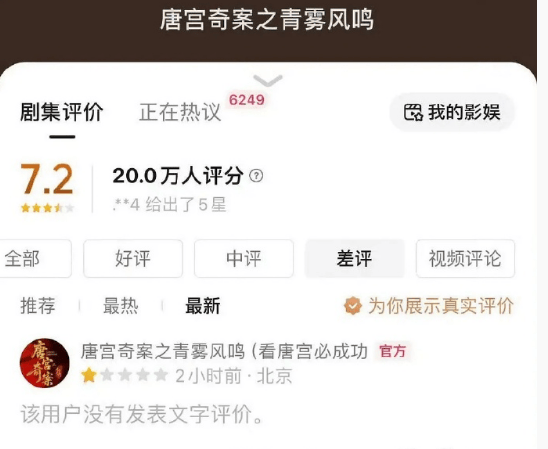Switch to the 正在热议 tab
This screenshot has width=548, height=449.
click(180, 112)
